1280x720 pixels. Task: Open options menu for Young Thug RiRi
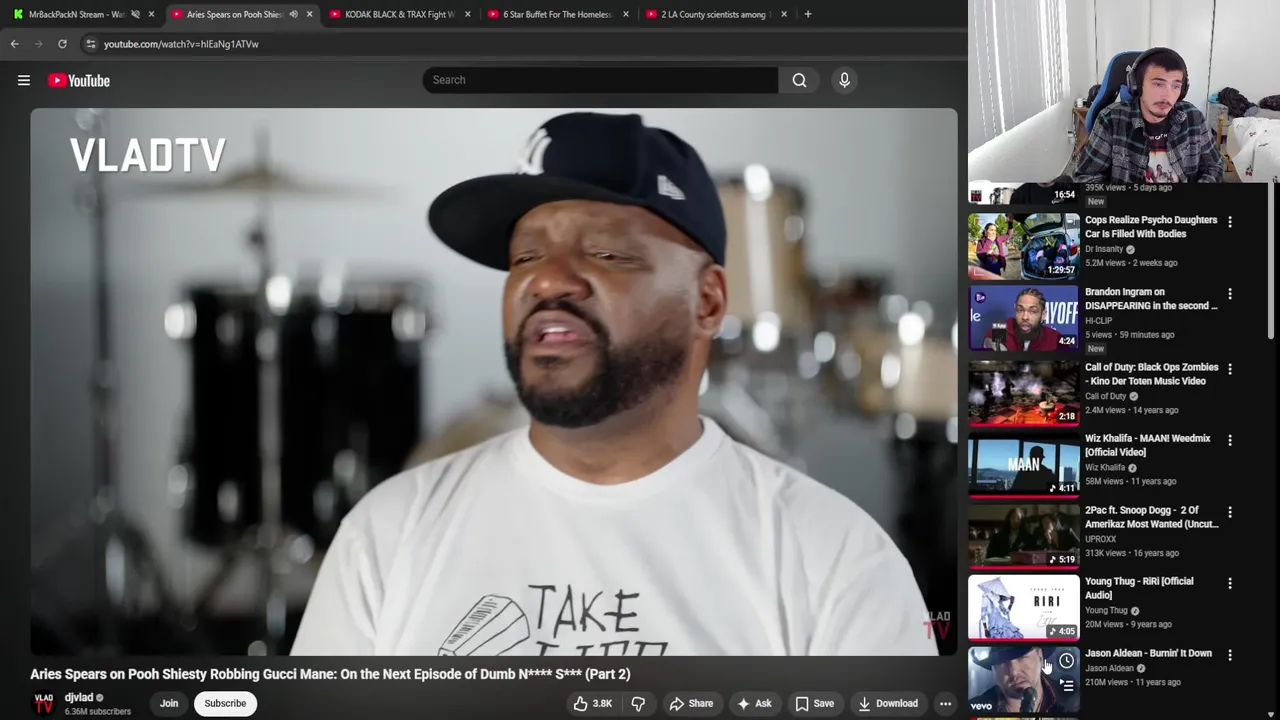pyautogui.click(x=1230, y=583)
